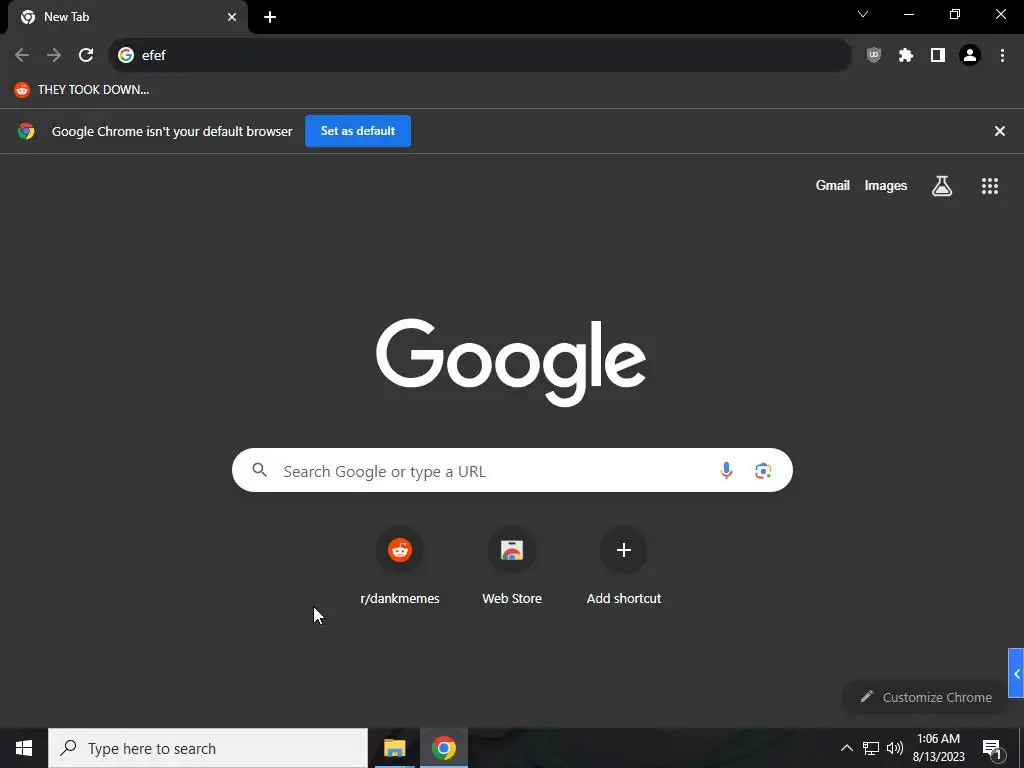This screenshot has height=768, width=1024.
Task: Click Add shortcut tile
Action: [624, 566]
